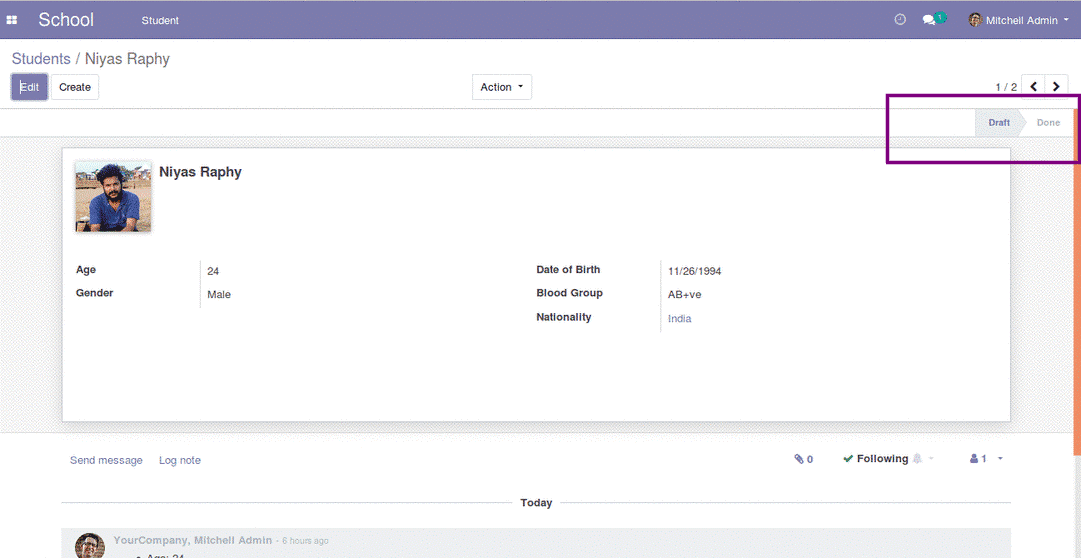Select the Done status stage
The width and height of the screenshot is (1081, 558).
1049,123
